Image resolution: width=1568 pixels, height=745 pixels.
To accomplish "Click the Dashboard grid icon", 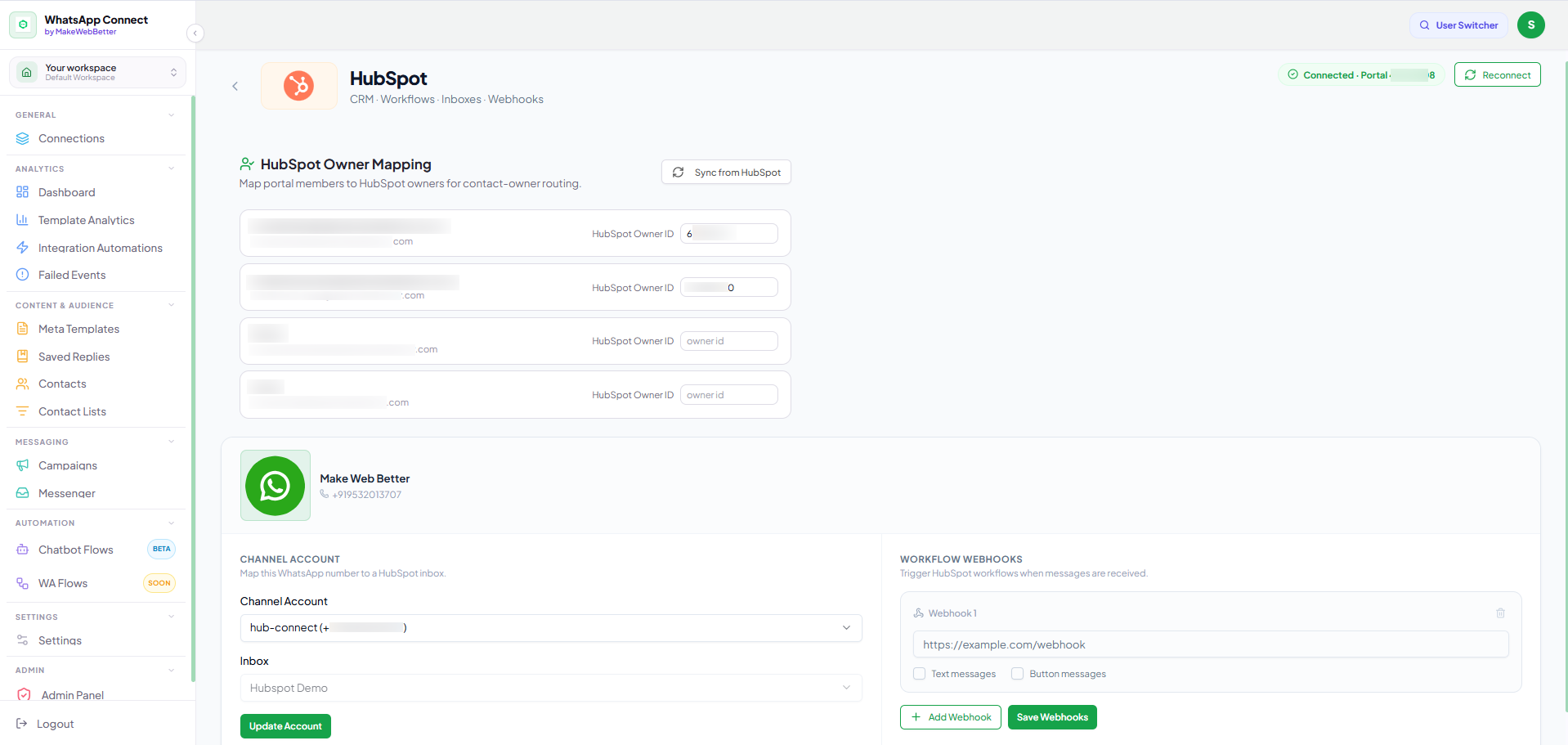I will (23, 192).
